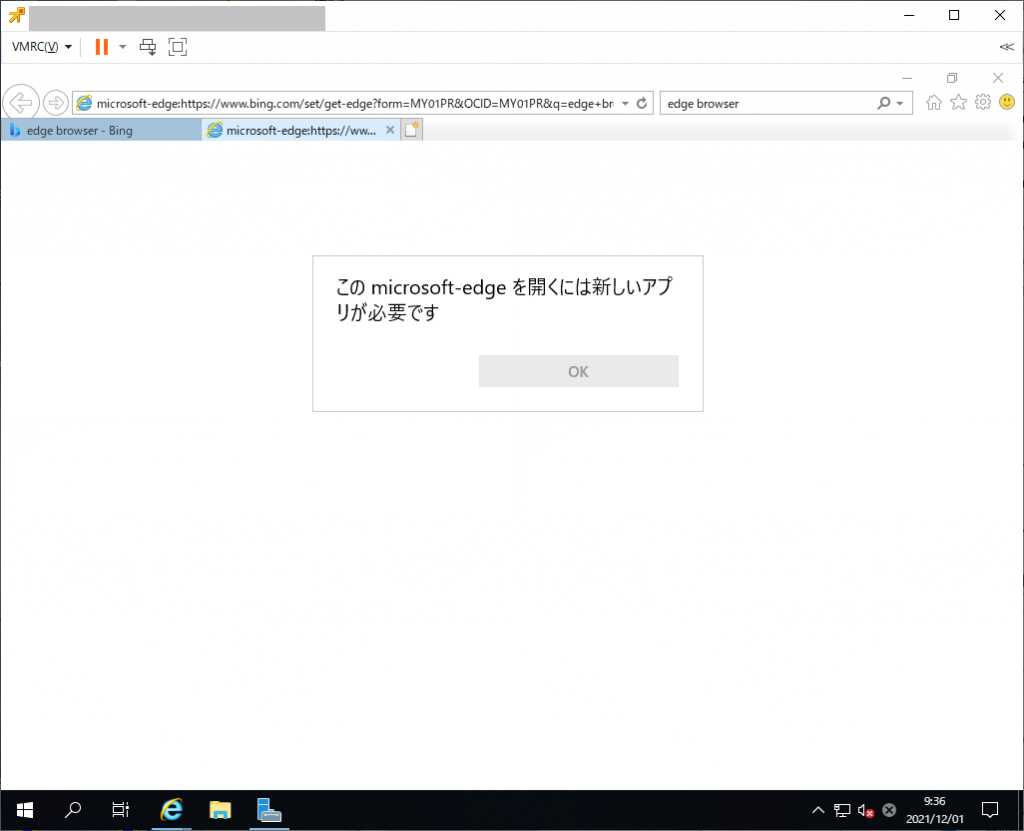Open favorites star icon
Screen dimensions: 1024x831
pos(958,102)
